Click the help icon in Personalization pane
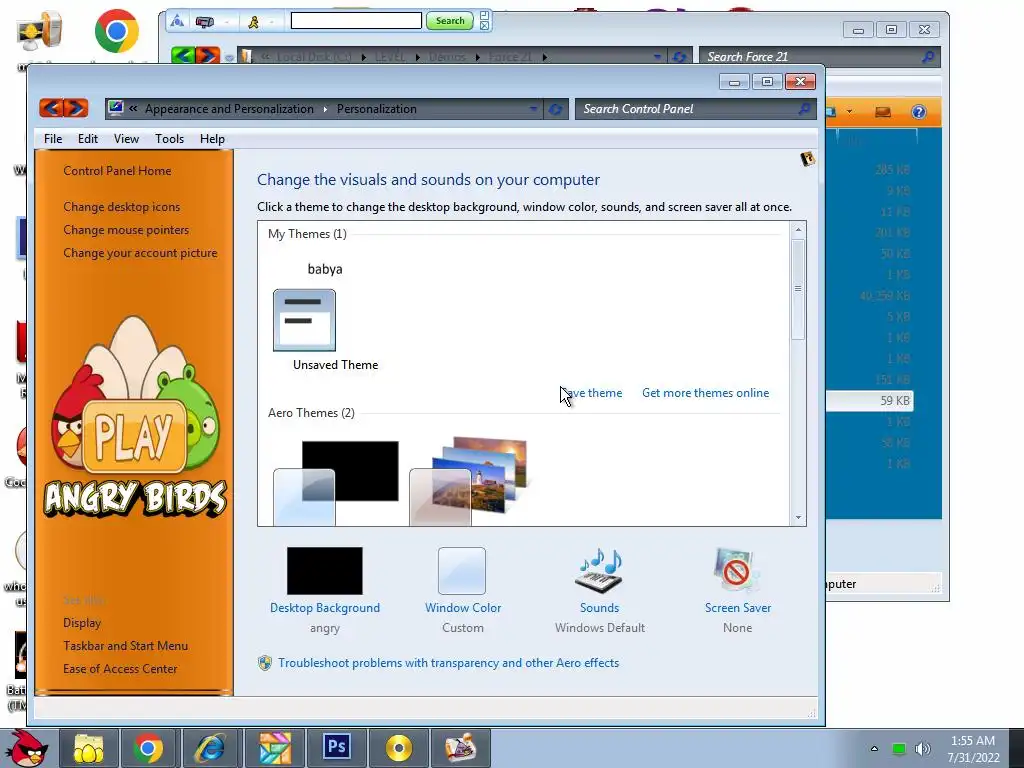This screenshot has width=1024, height=768. click(x=807, y=159)
